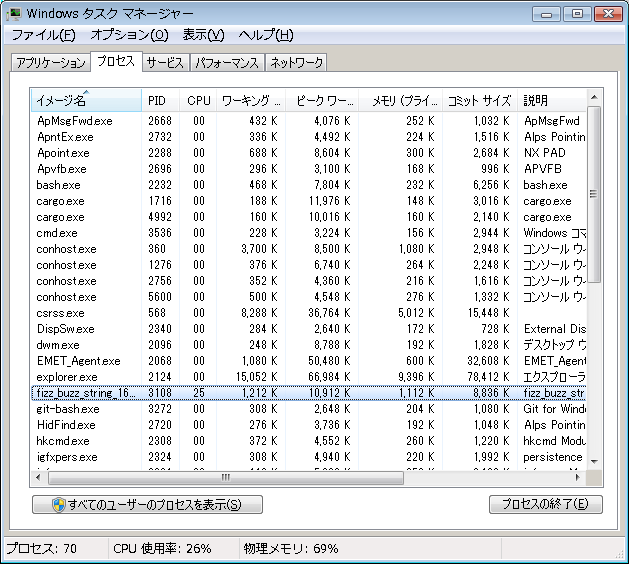Click the vertical scrollbar up arrow

pyautogui.click(x=595, y=97)
